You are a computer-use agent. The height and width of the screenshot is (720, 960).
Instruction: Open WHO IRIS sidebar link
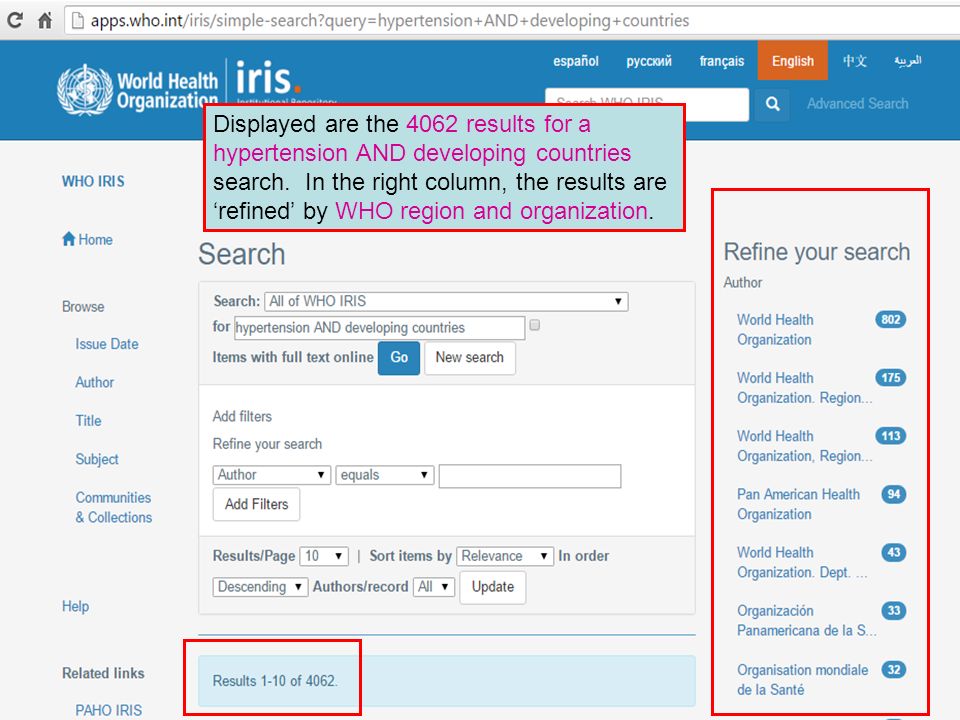point(93,182)
